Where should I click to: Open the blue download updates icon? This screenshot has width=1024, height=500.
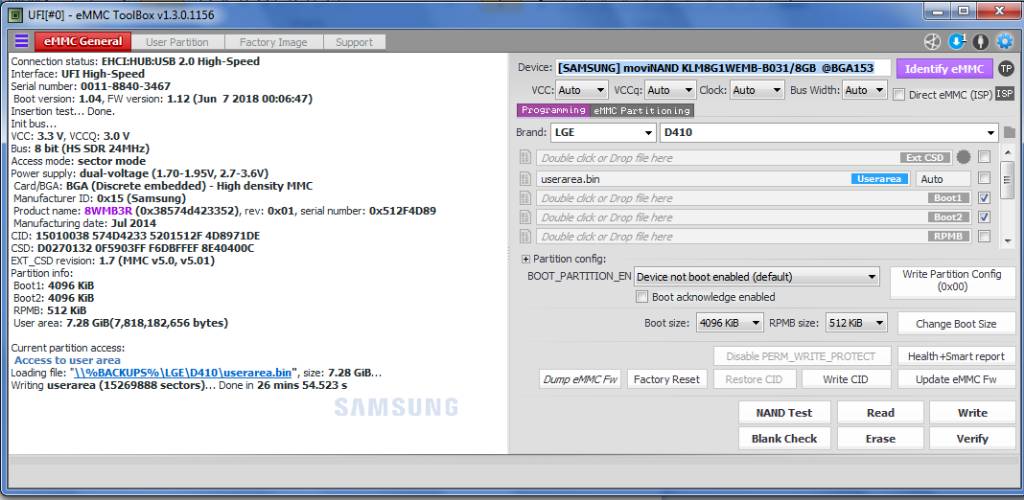click(x=956, y=42)
